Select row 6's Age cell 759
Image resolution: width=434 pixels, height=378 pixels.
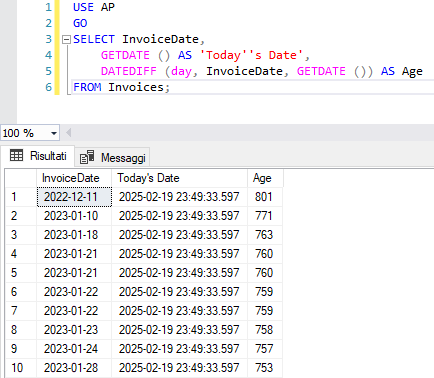265,292
